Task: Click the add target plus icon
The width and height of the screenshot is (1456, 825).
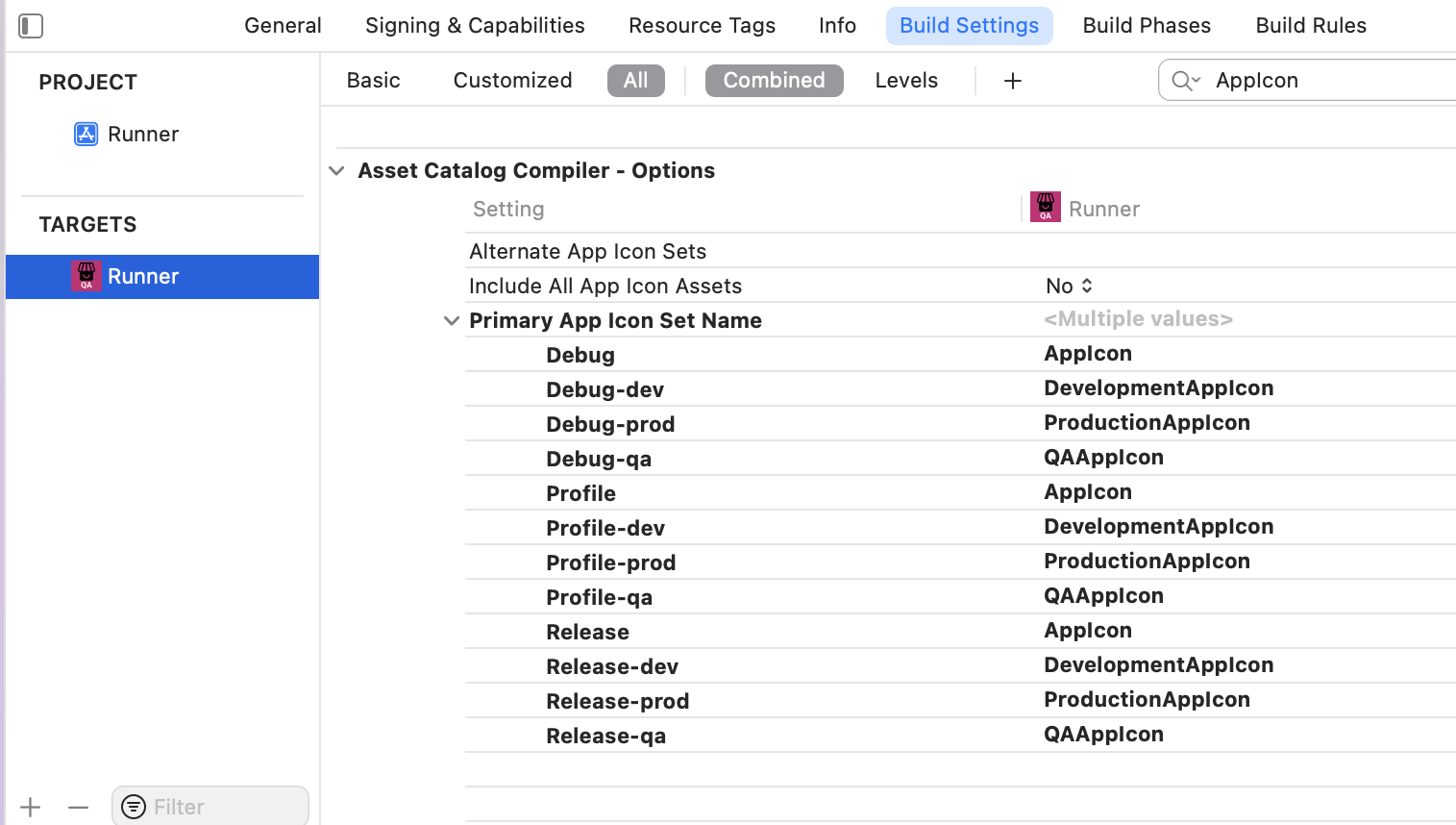Action: click(x=31, y=808)
